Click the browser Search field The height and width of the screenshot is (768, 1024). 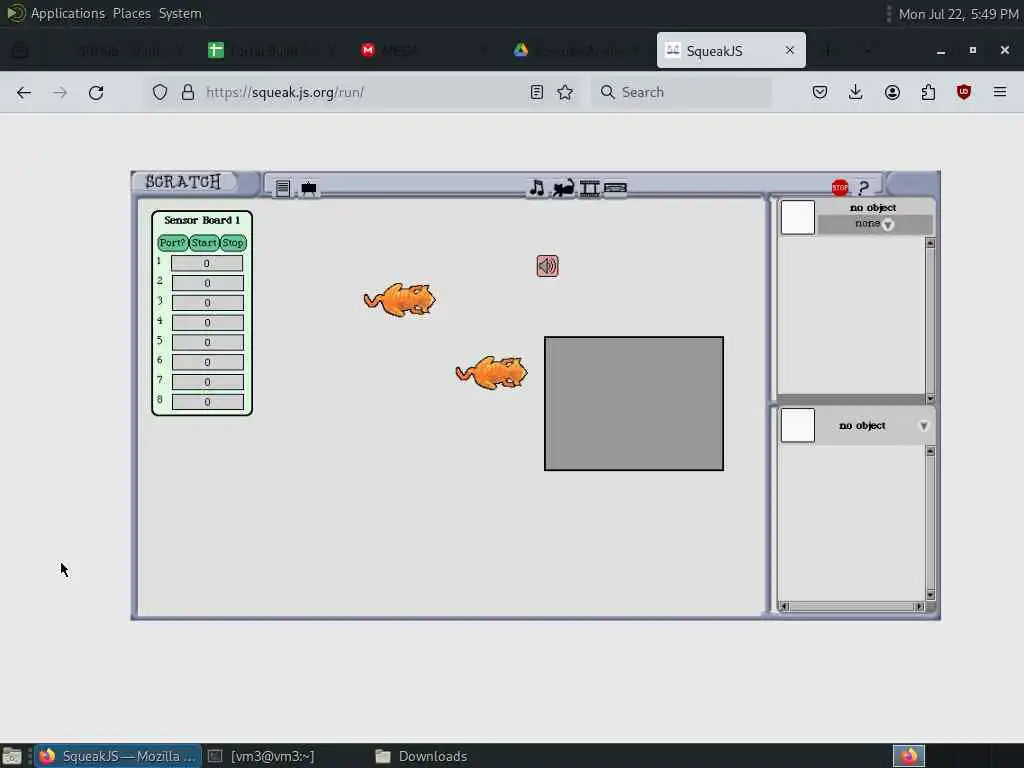pyautogui.click(x=681, y=92)
